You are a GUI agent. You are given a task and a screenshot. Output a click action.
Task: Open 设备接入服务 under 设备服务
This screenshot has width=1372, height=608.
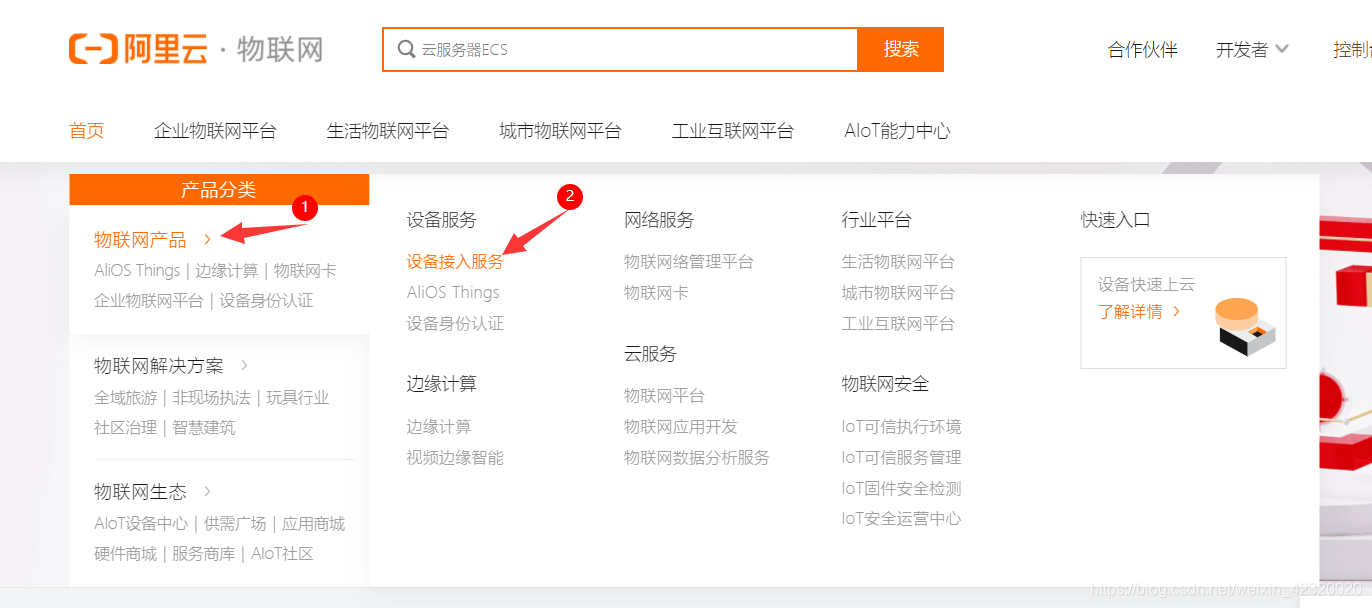point(455,262)
